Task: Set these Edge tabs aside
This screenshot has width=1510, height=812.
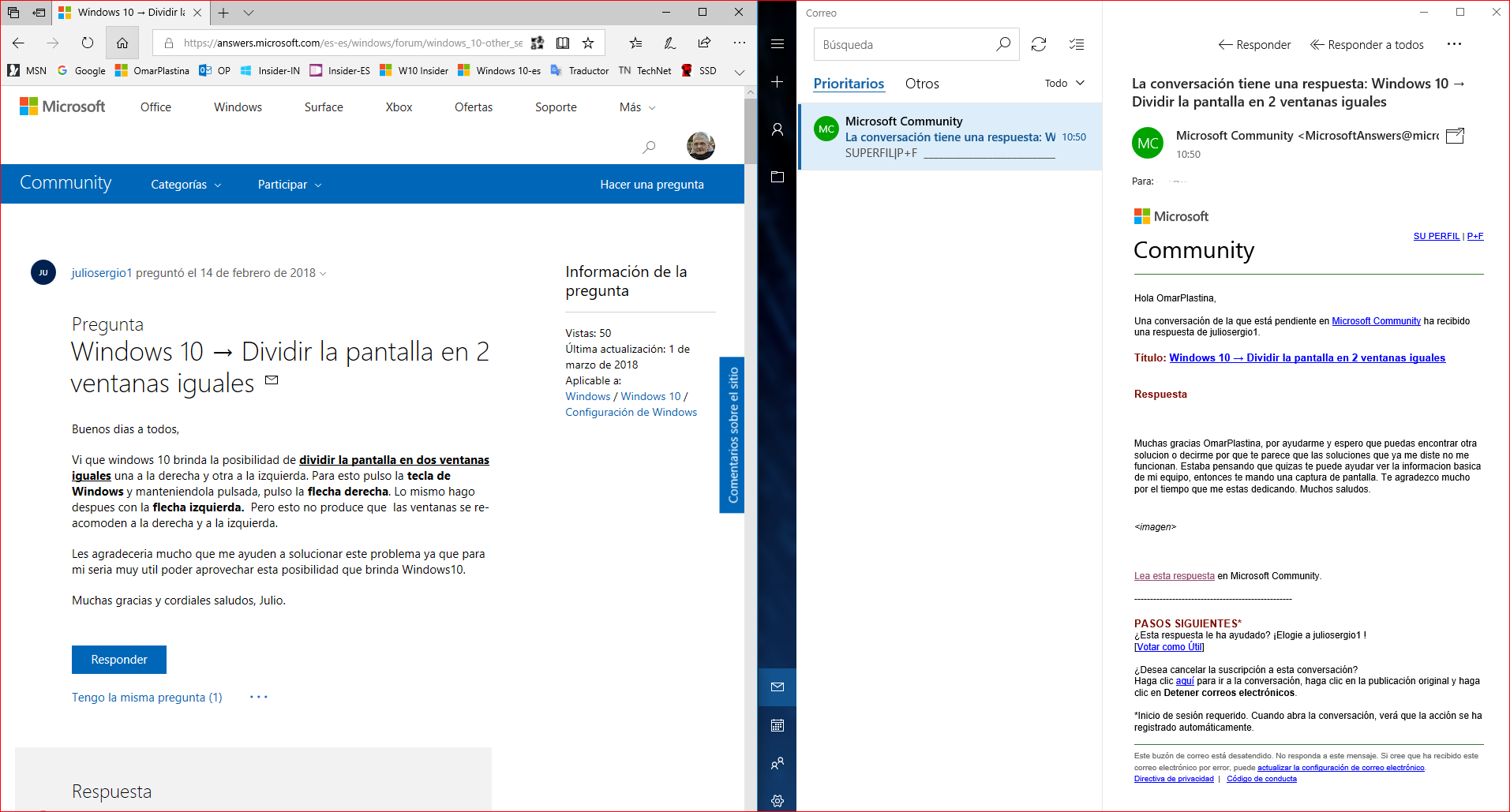Action: [x=39, y=13]
